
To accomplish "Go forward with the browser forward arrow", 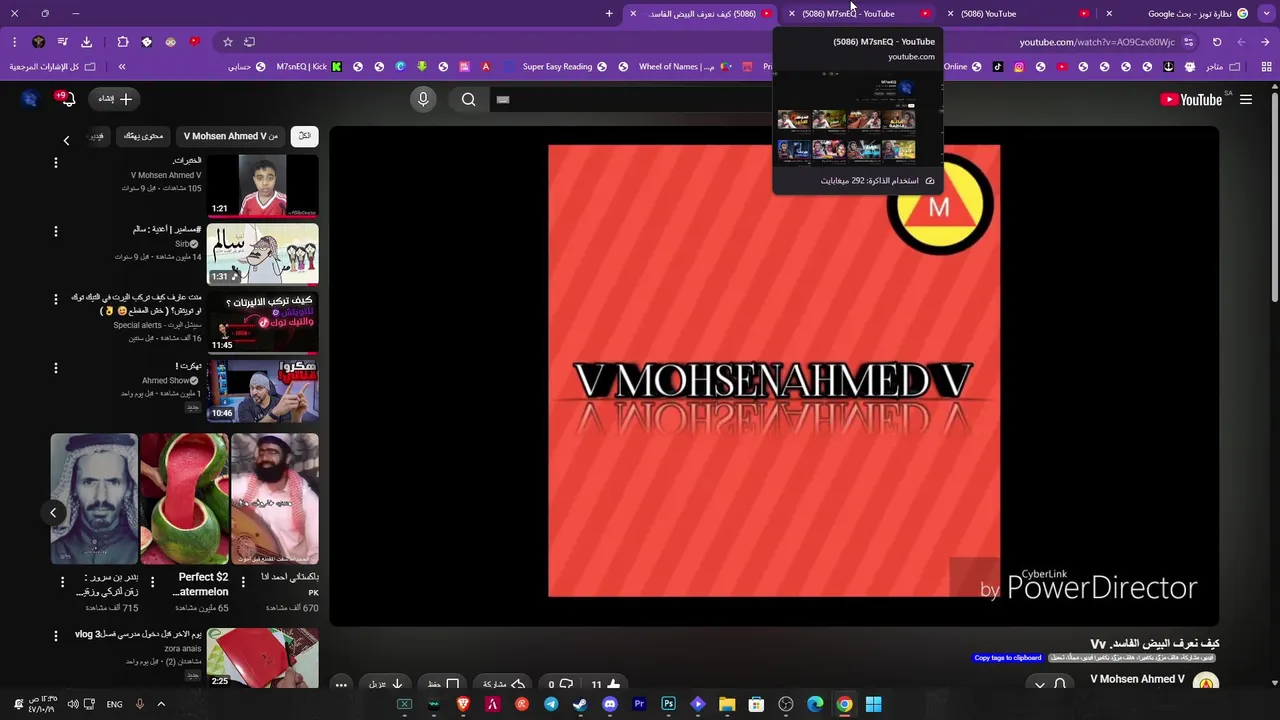I will point(1241,42).
